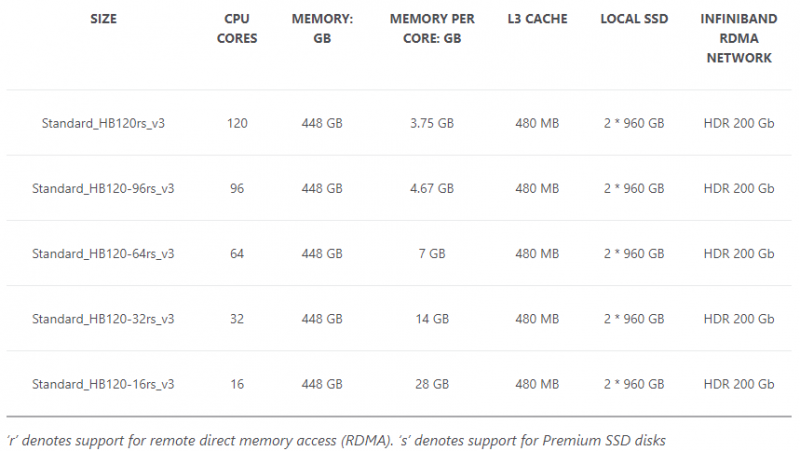Click the INFINIBAND RDMA NETWORK header
Viewport: 800px width, 451px height.
(739, 38)
